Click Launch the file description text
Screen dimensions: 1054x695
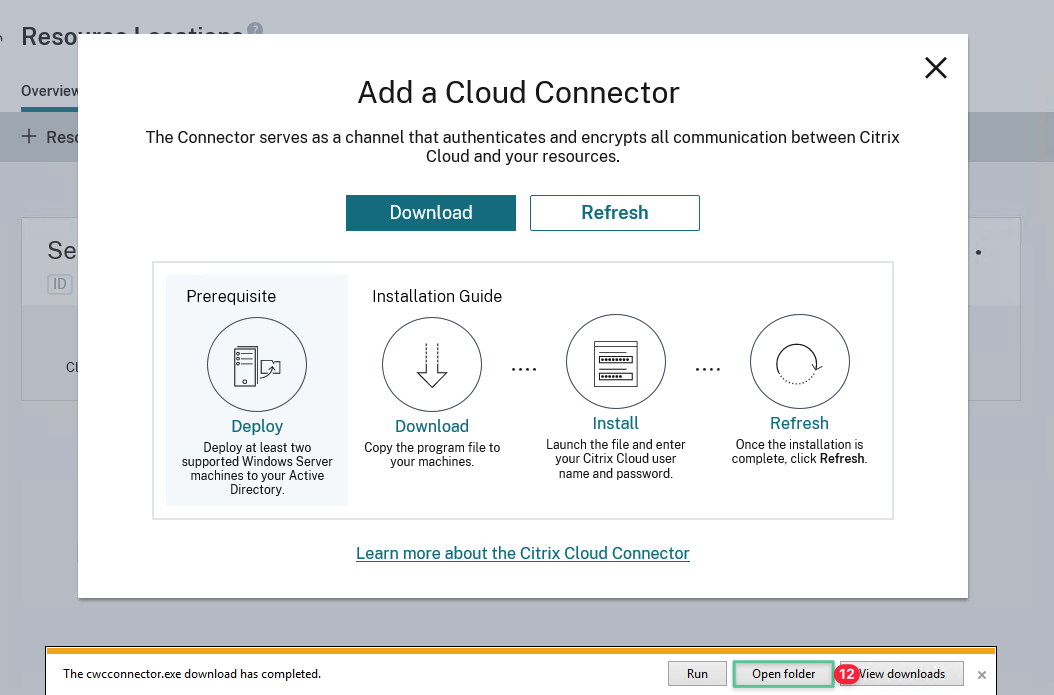(x=616, y=459)
